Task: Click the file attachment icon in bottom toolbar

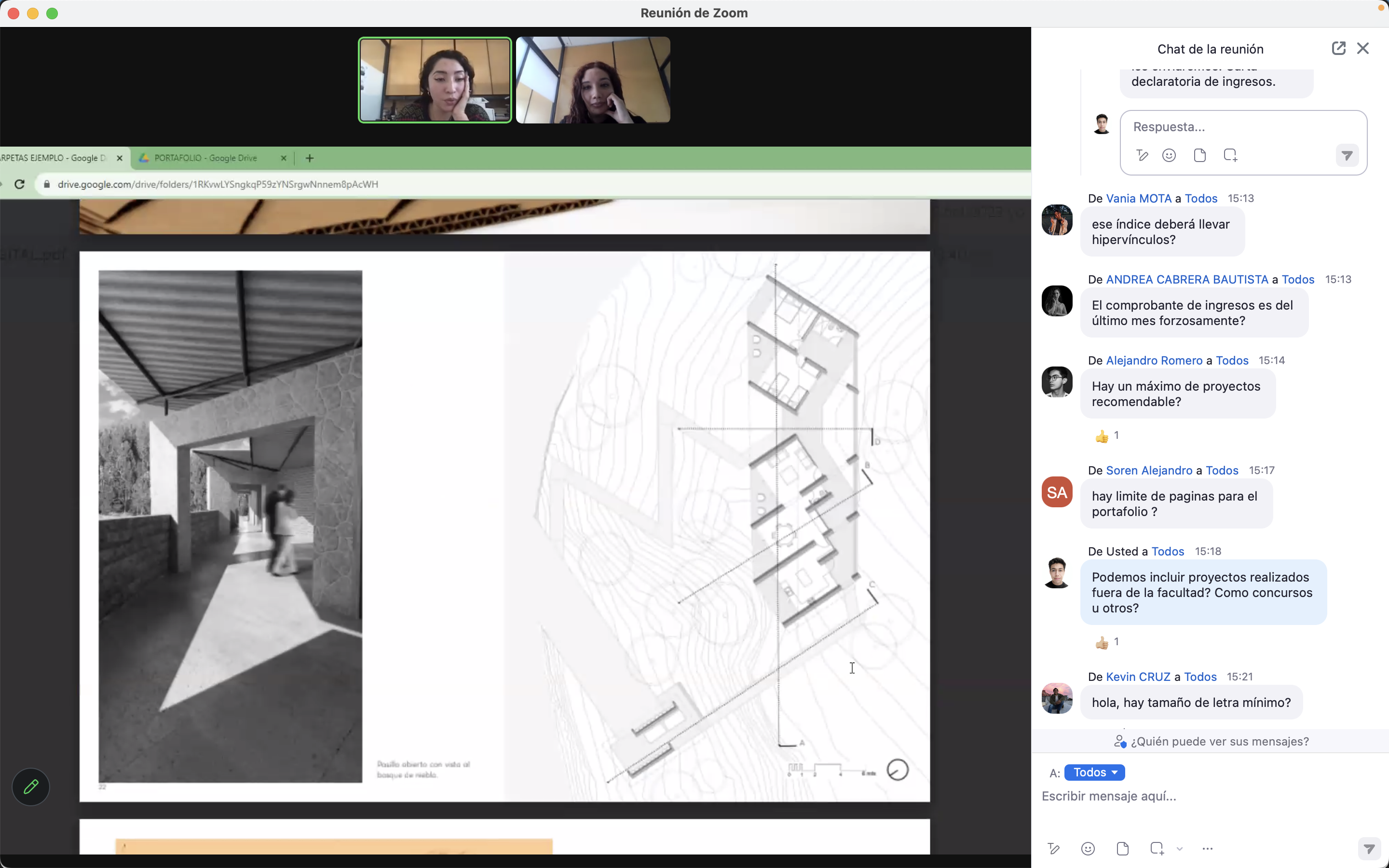Action: [1123, 849]
